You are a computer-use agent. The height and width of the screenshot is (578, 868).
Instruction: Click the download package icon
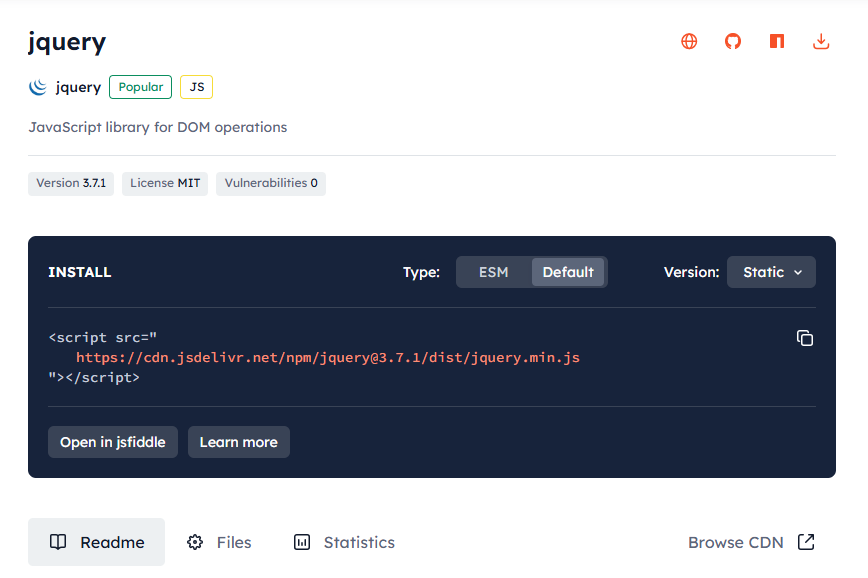click(x=821, y=41)
